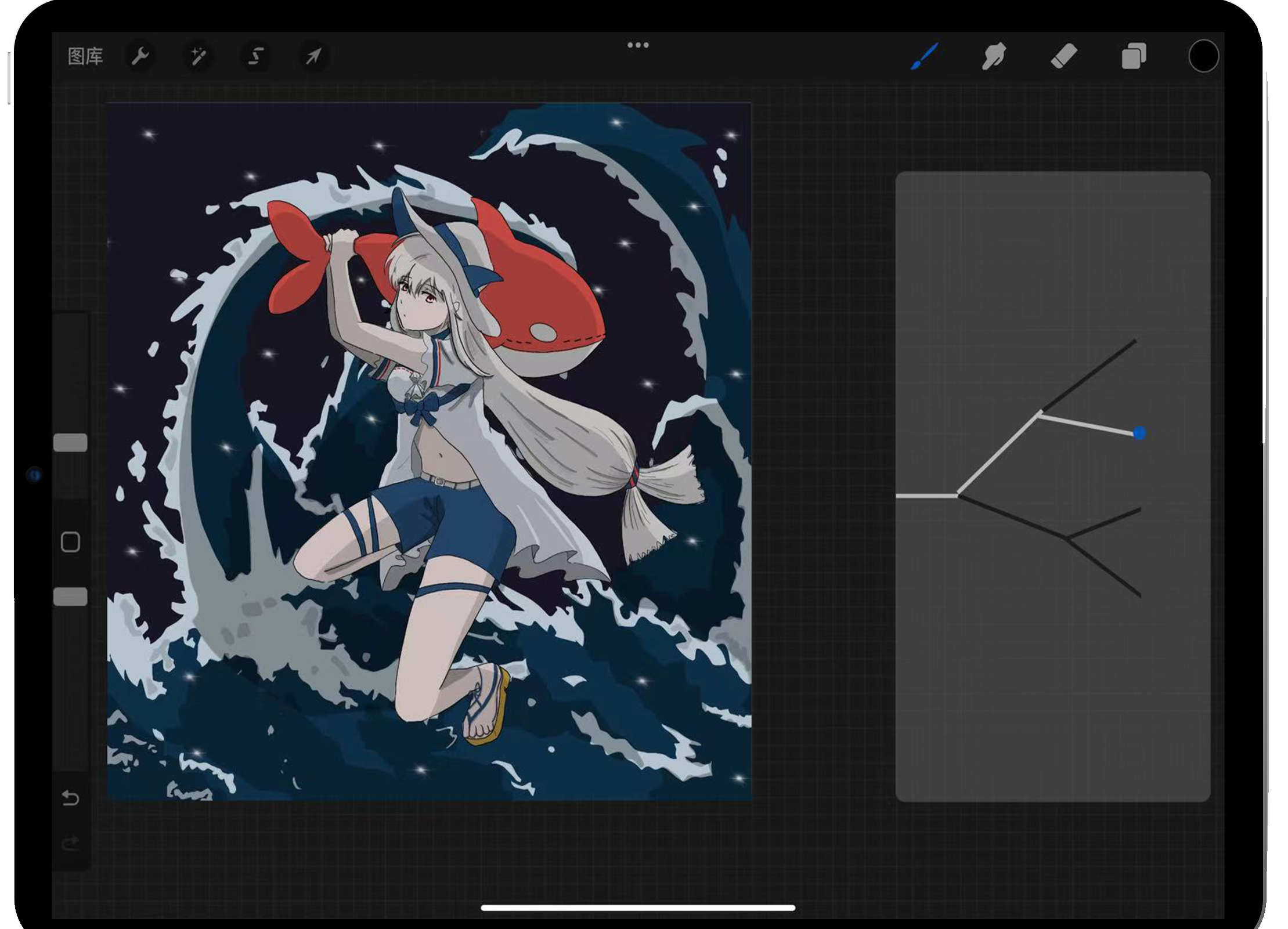Tap the small blue dot left of sidebar
Image resolution: width=1288 pixels, height=929 pixels.
pyautogui.click(x=35, y=475)
